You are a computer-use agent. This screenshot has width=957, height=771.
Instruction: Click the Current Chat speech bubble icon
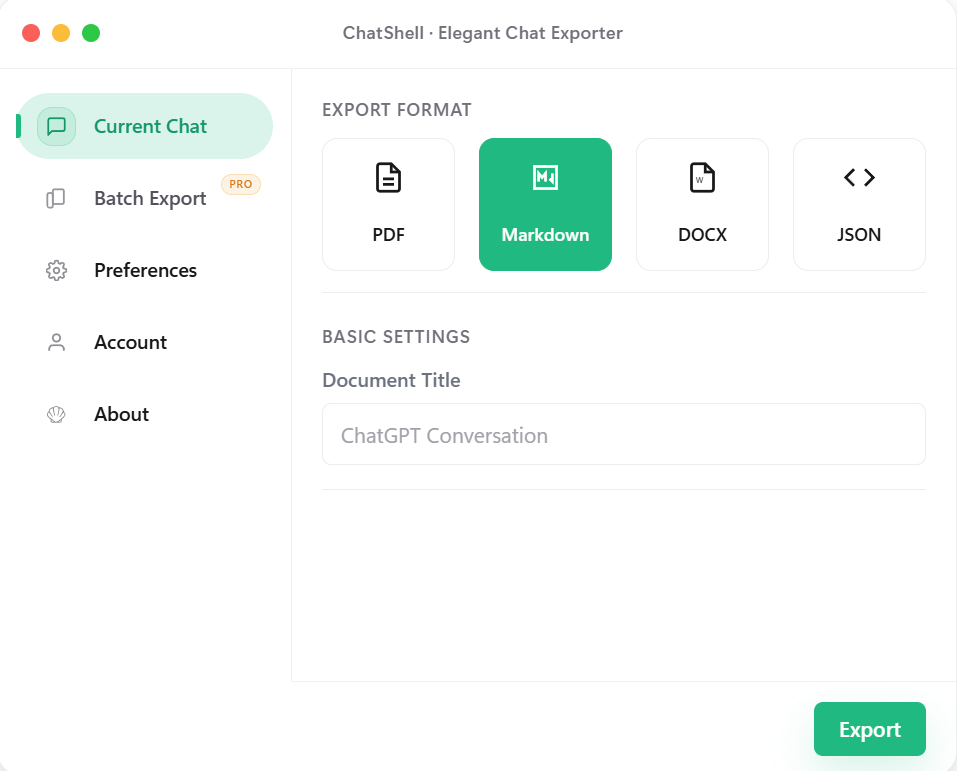[58, 126]
